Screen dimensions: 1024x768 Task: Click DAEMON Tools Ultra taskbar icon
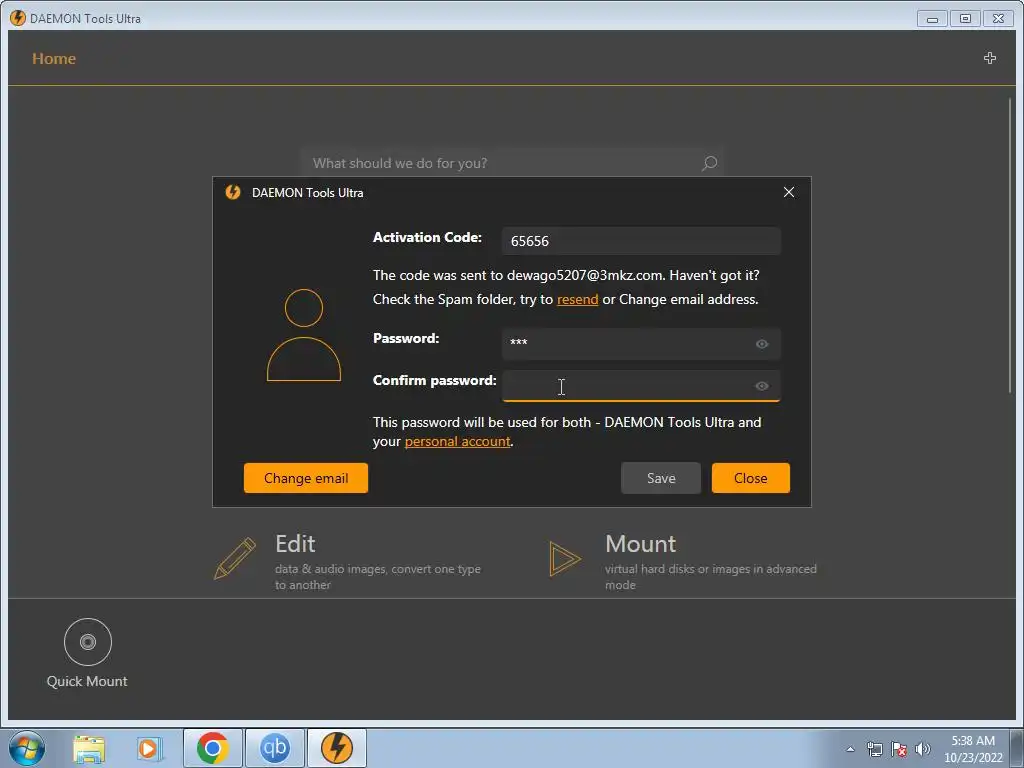point(337,748)
